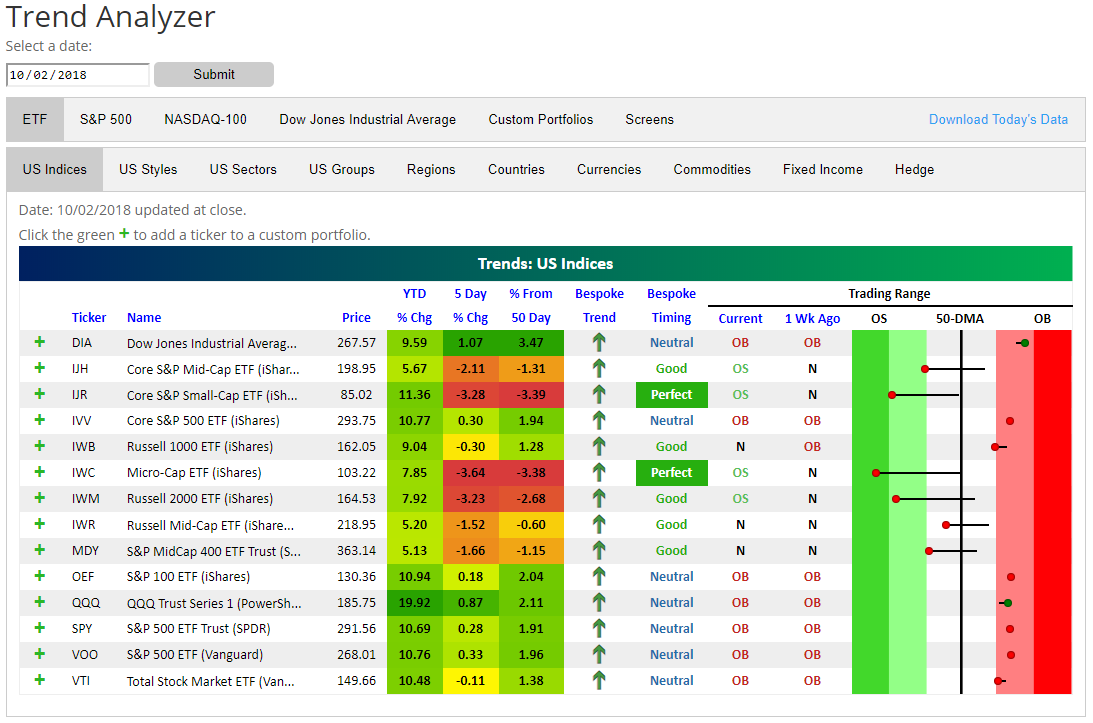Switch to the S&P 500 tab
The height and width of the screenshot is (723, 1093).
point(105,119)
